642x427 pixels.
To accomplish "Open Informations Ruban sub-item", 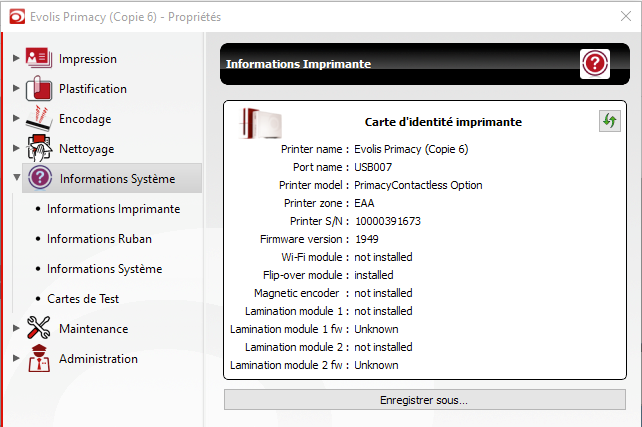I will [99, 239].
